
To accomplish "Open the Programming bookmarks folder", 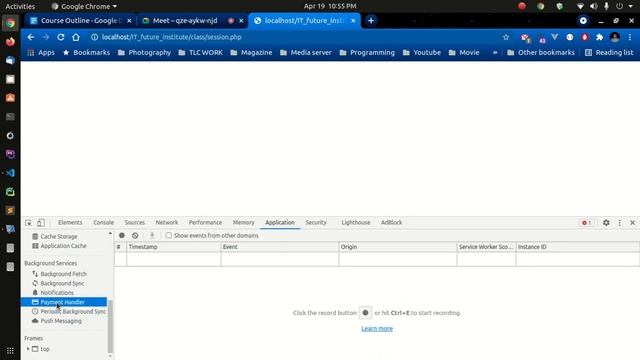I will [367, 53].
